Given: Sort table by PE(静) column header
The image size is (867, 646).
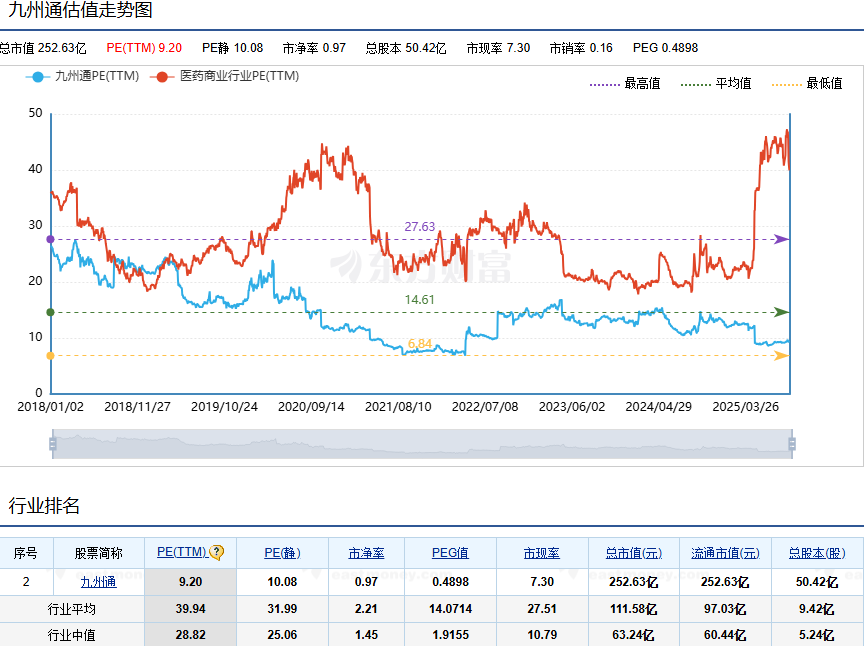Looking at the screenshot, I should pyautogui.click(x=282, y=553).
